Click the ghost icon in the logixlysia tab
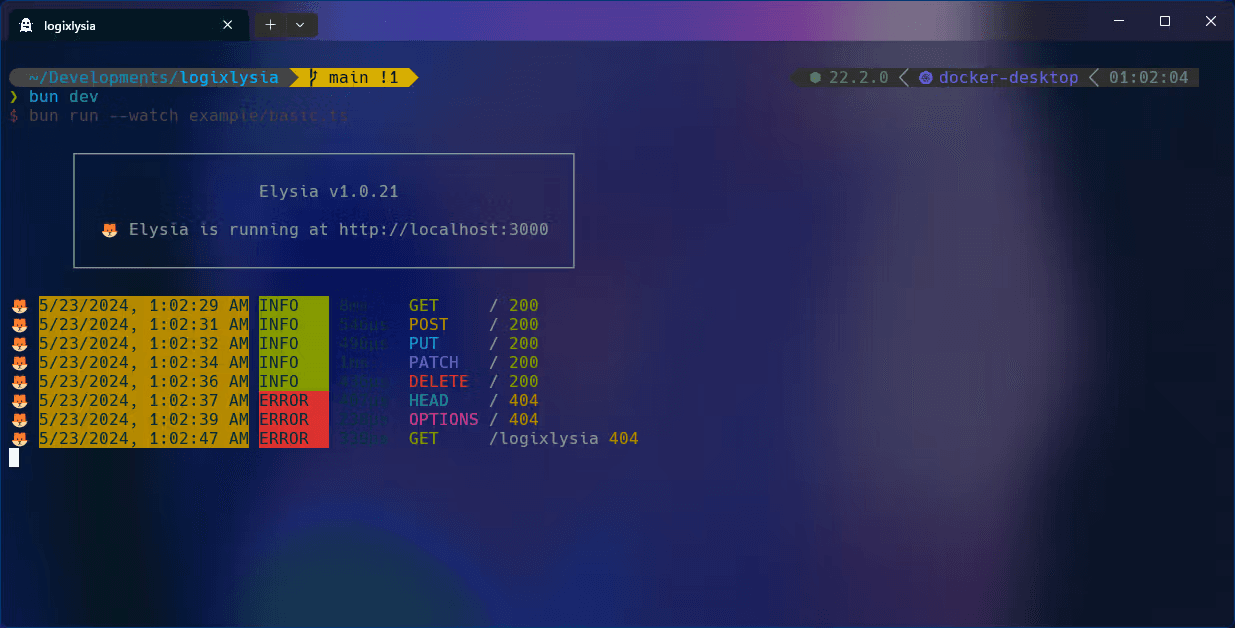 tap(25, 26)
